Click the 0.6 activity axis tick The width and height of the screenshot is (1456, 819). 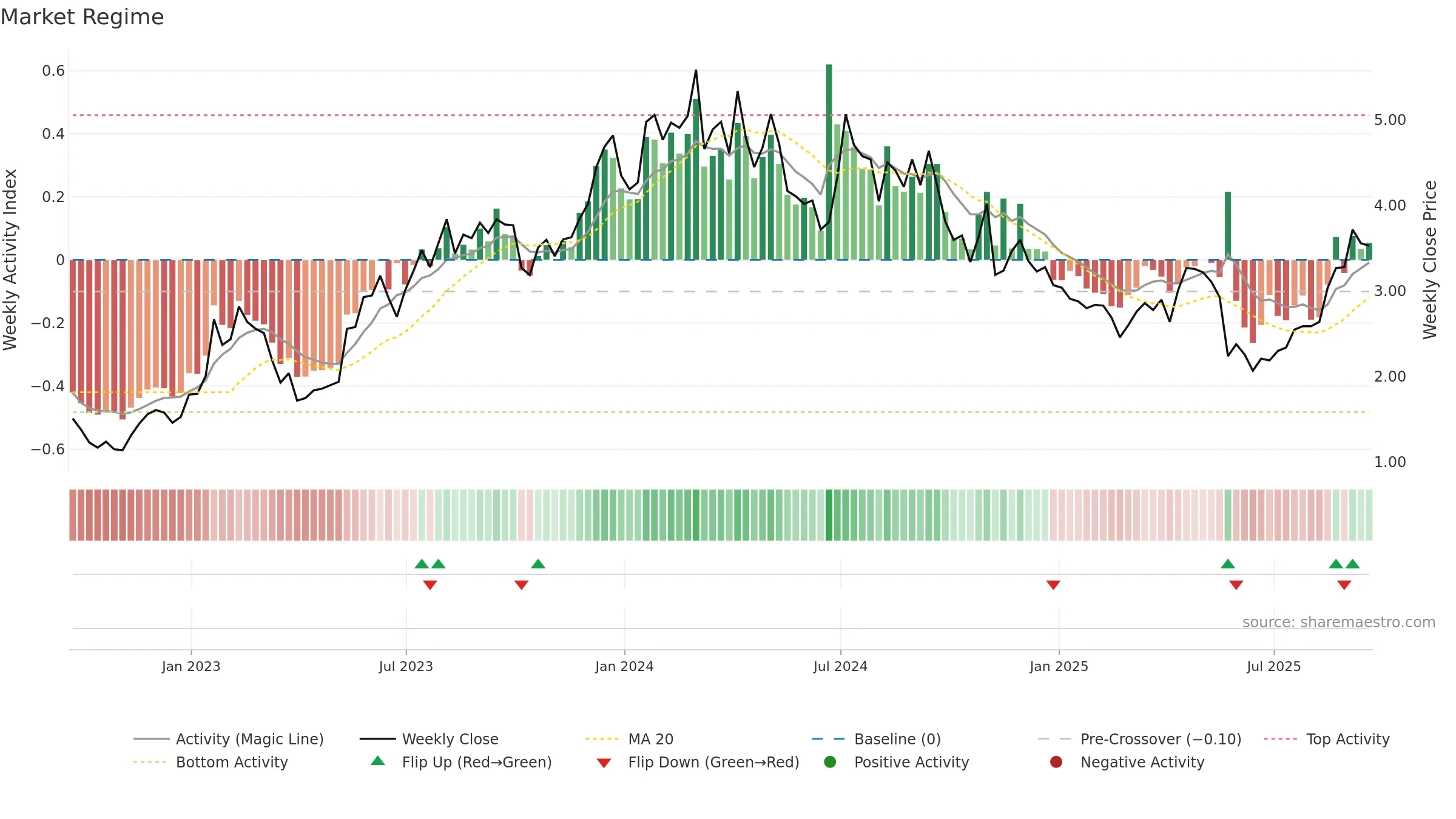53,71
